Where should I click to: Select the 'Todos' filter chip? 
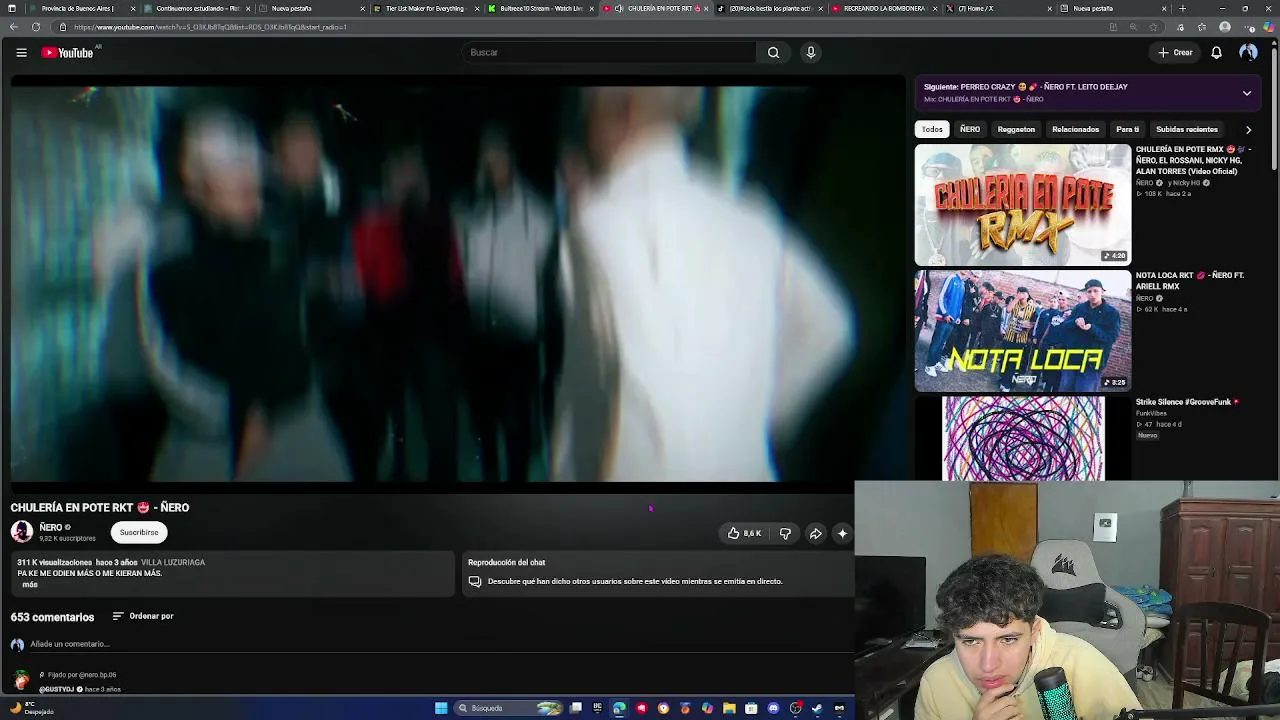click(x=932, y=129)
